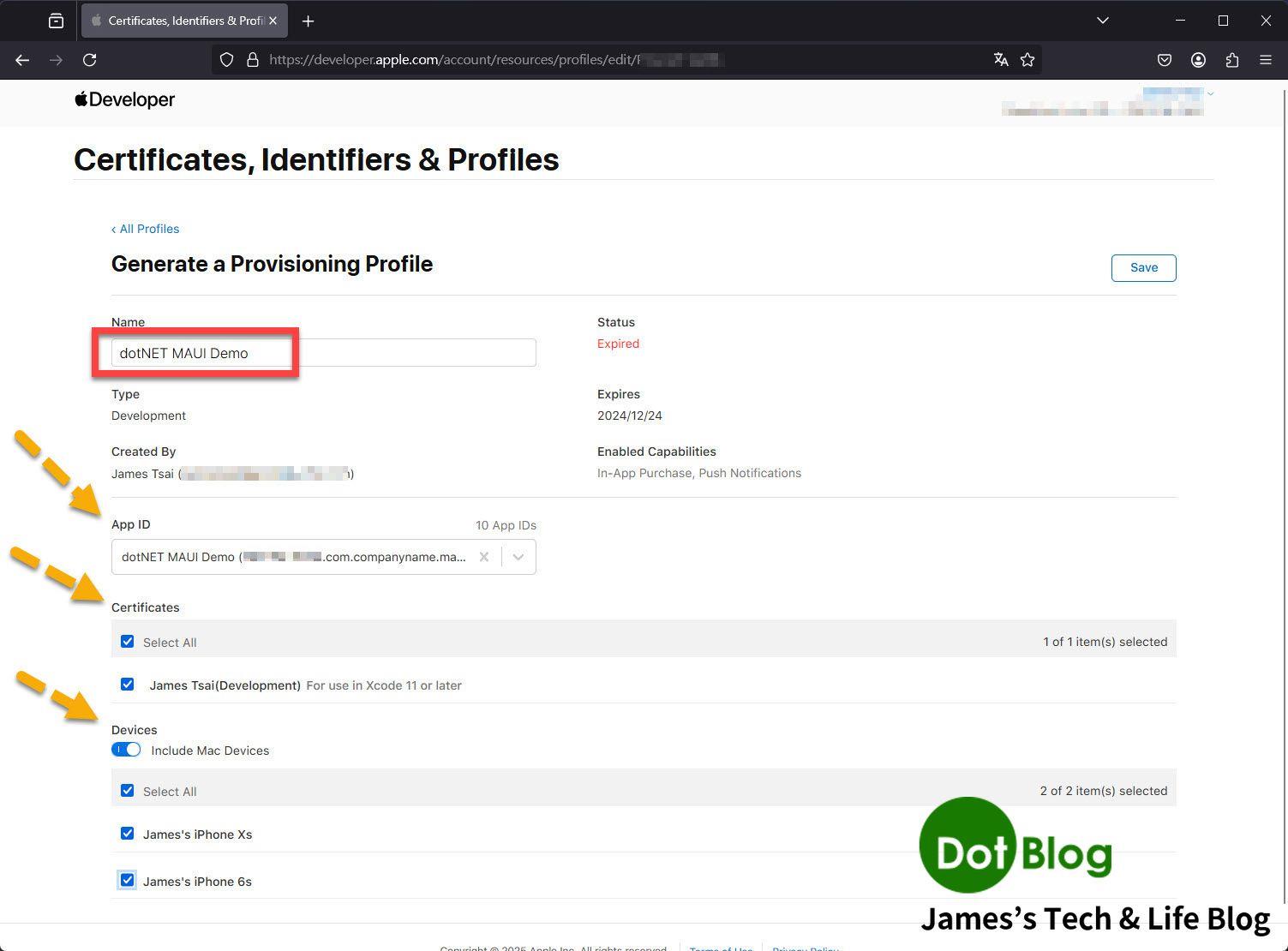The image size is (1288, 951).
Task: Toggle Select All under Certificates
Action: [128, 642]
